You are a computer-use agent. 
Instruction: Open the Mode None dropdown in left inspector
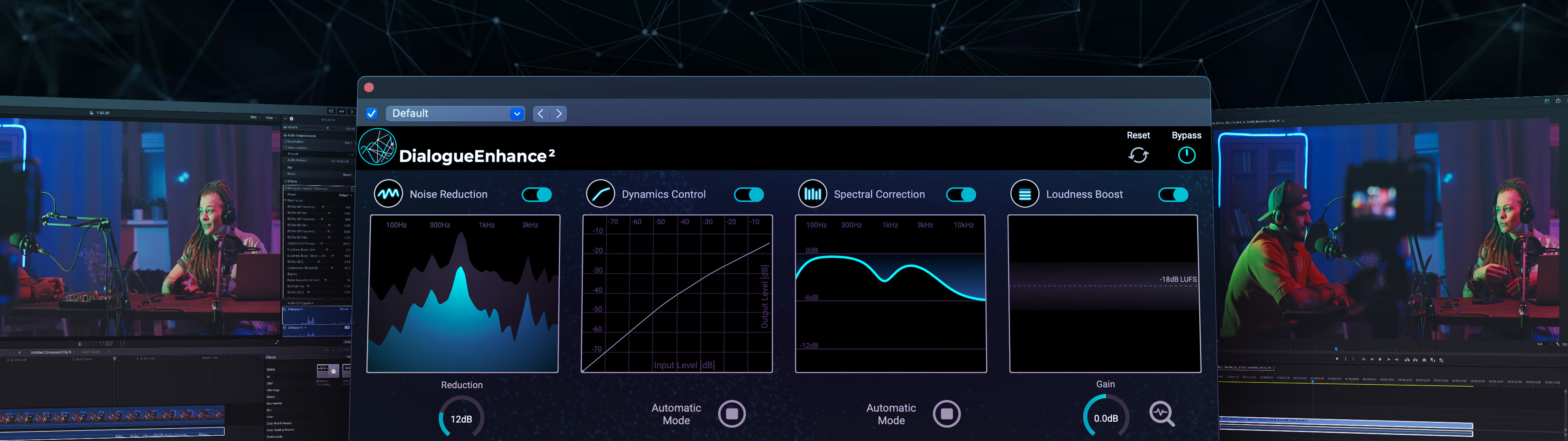[348, 175]
